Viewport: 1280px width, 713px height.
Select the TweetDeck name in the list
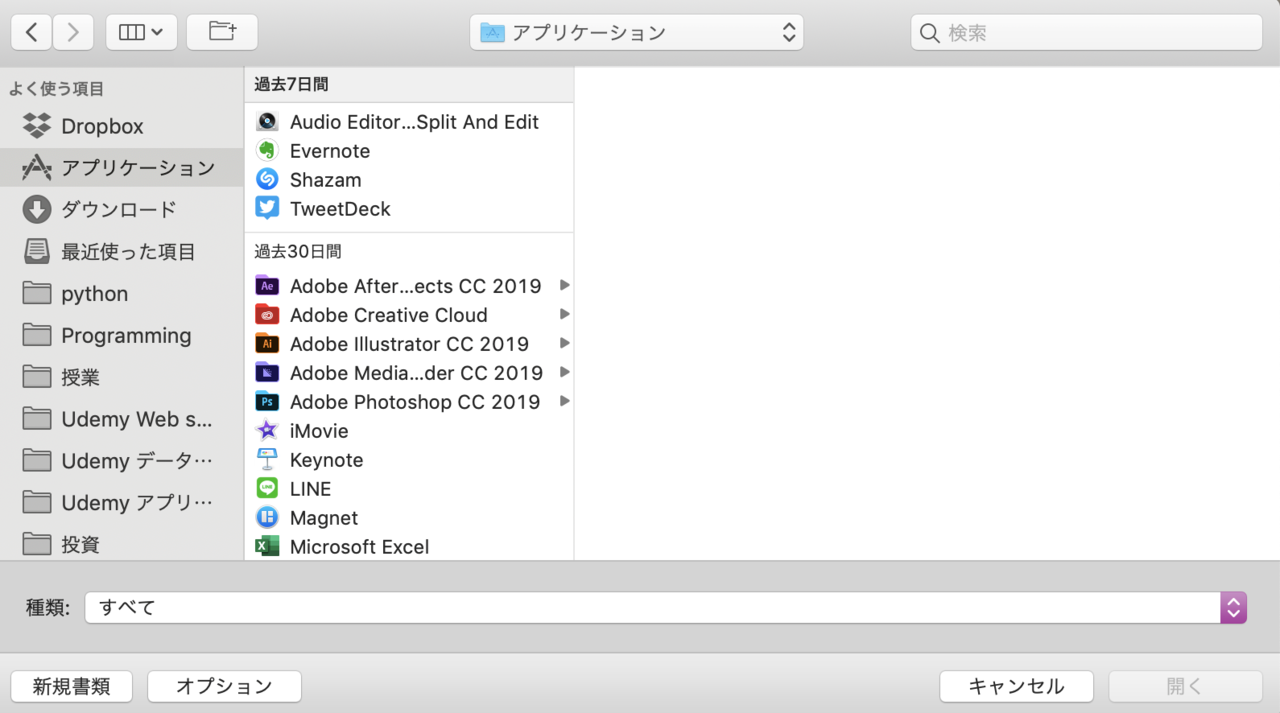(x=340, y=209)
